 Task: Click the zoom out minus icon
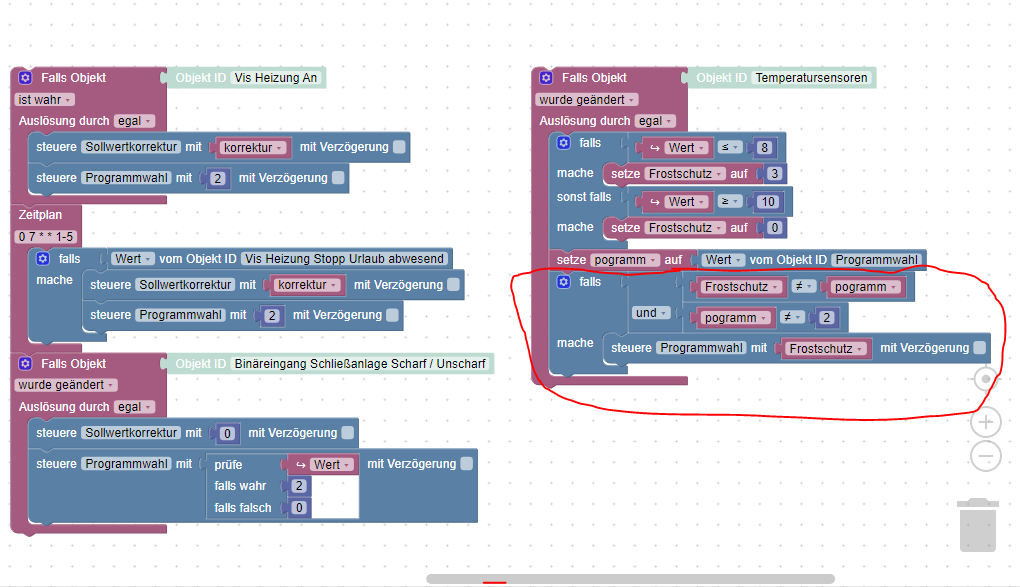[x=986, y=456]
